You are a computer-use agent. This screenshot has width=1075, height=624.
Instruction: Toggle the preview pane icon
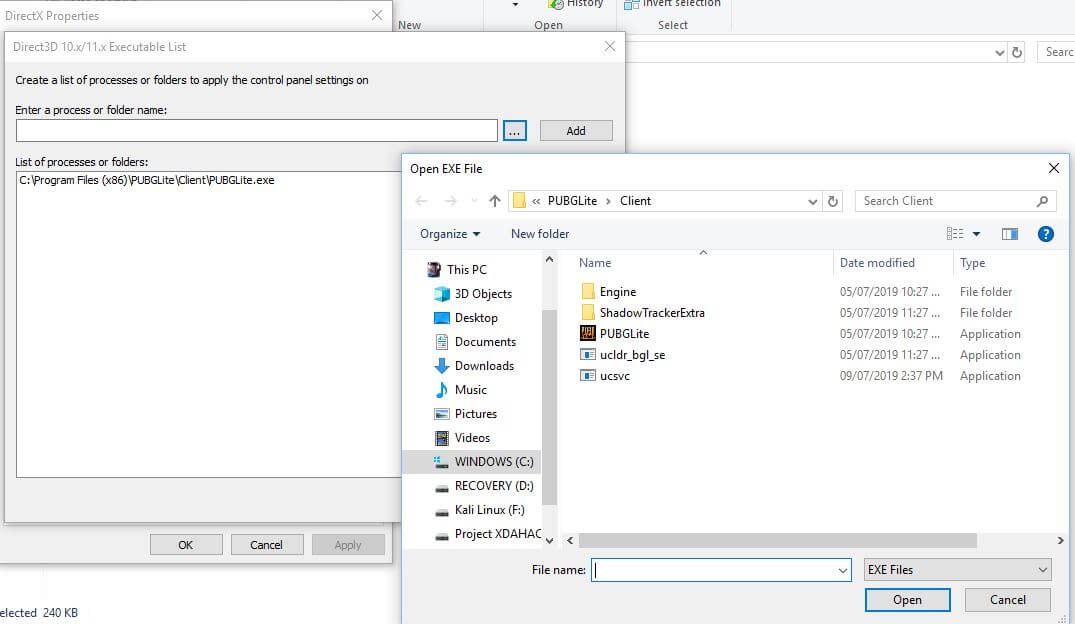pyautogui.click(x=1009, y=234)
